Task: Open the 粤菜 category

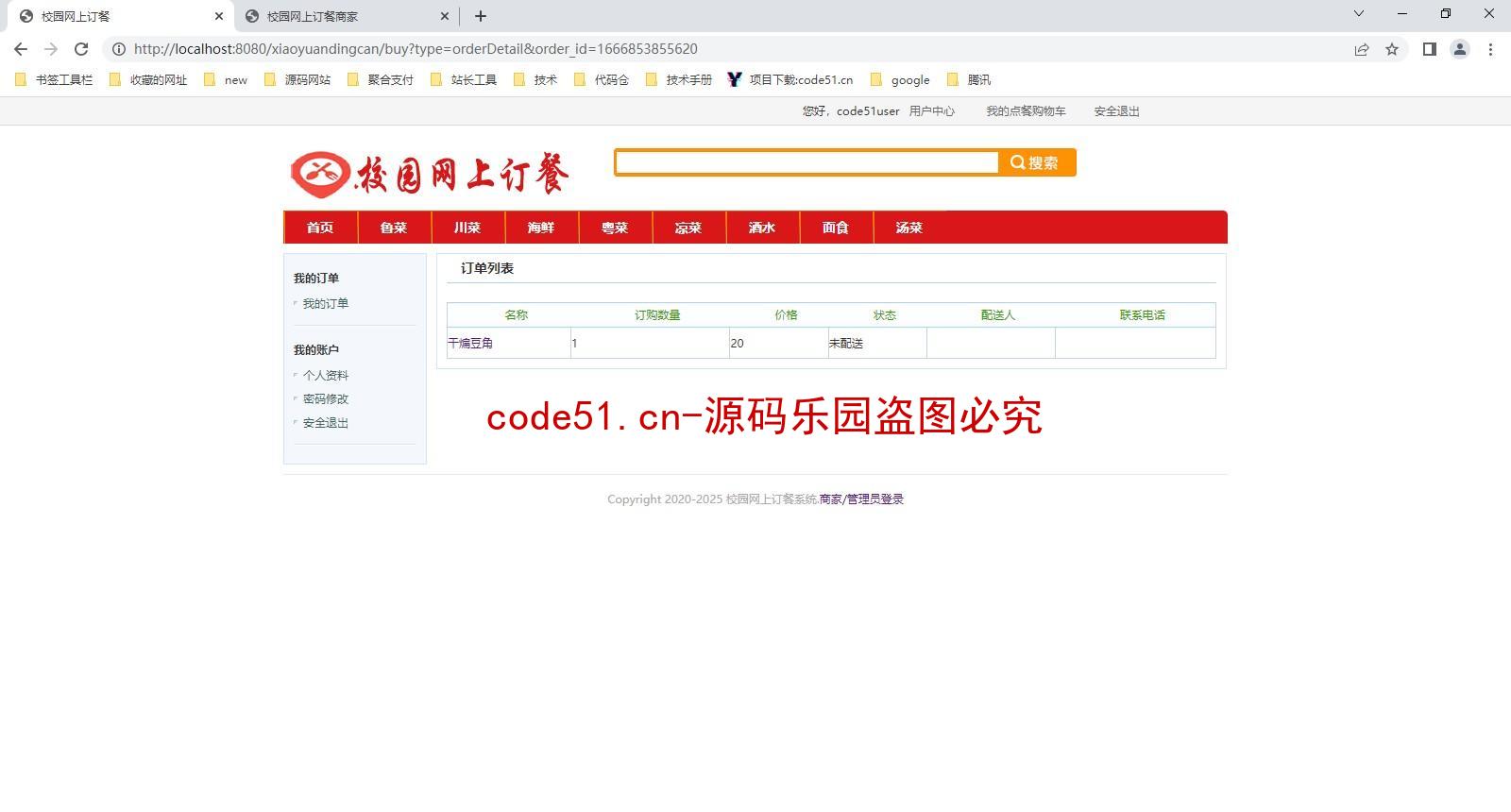Action: 615,228
